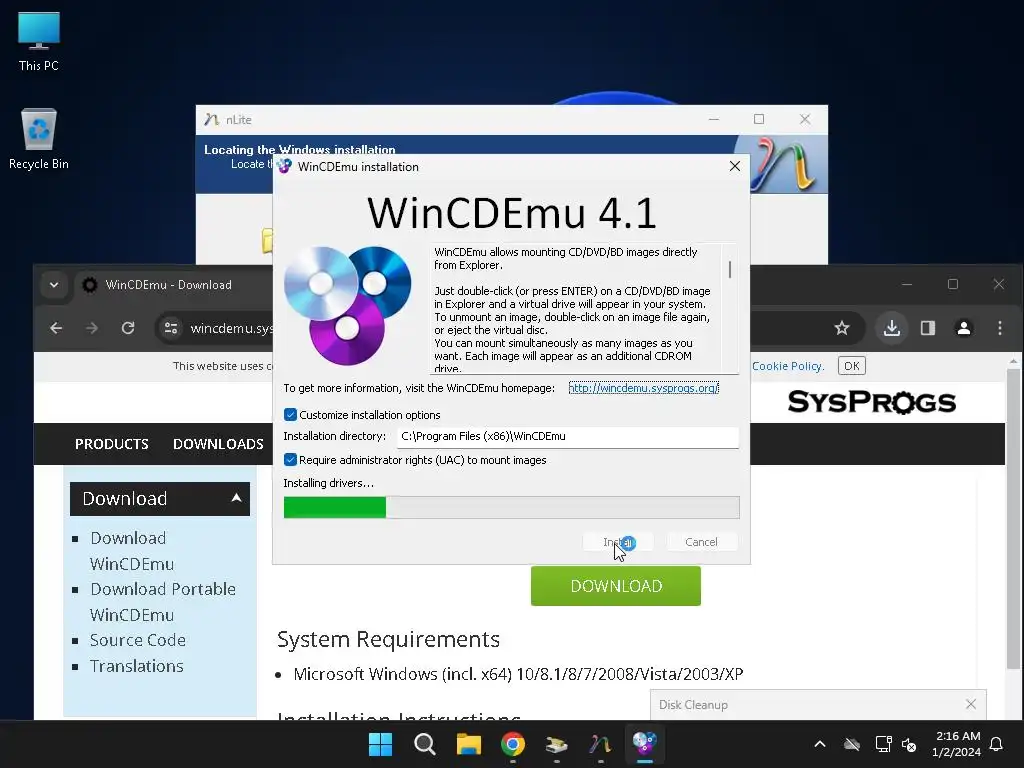The height and width of the screenshot is (768, 1024).
Task: Bookmark this page with star icon
Action: point(842,328)
